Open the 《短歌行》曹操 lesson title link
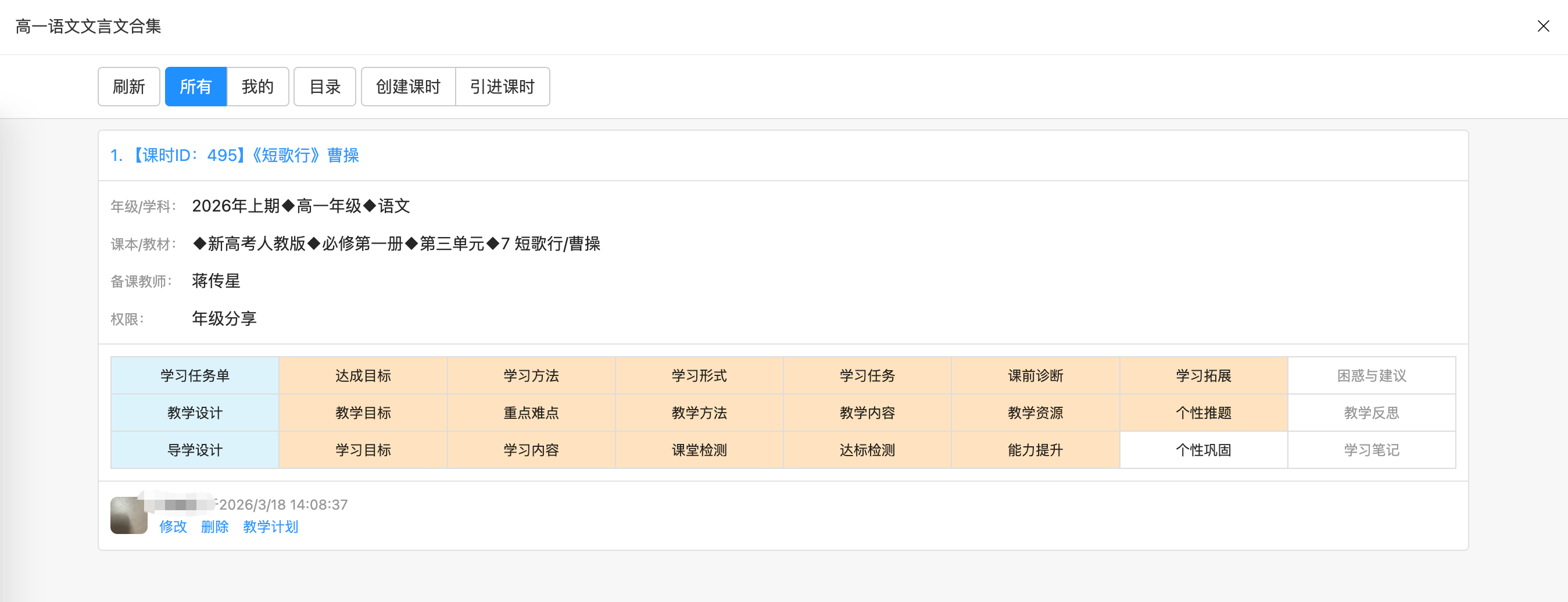The image size is (1568, 602). pos(235,156)
